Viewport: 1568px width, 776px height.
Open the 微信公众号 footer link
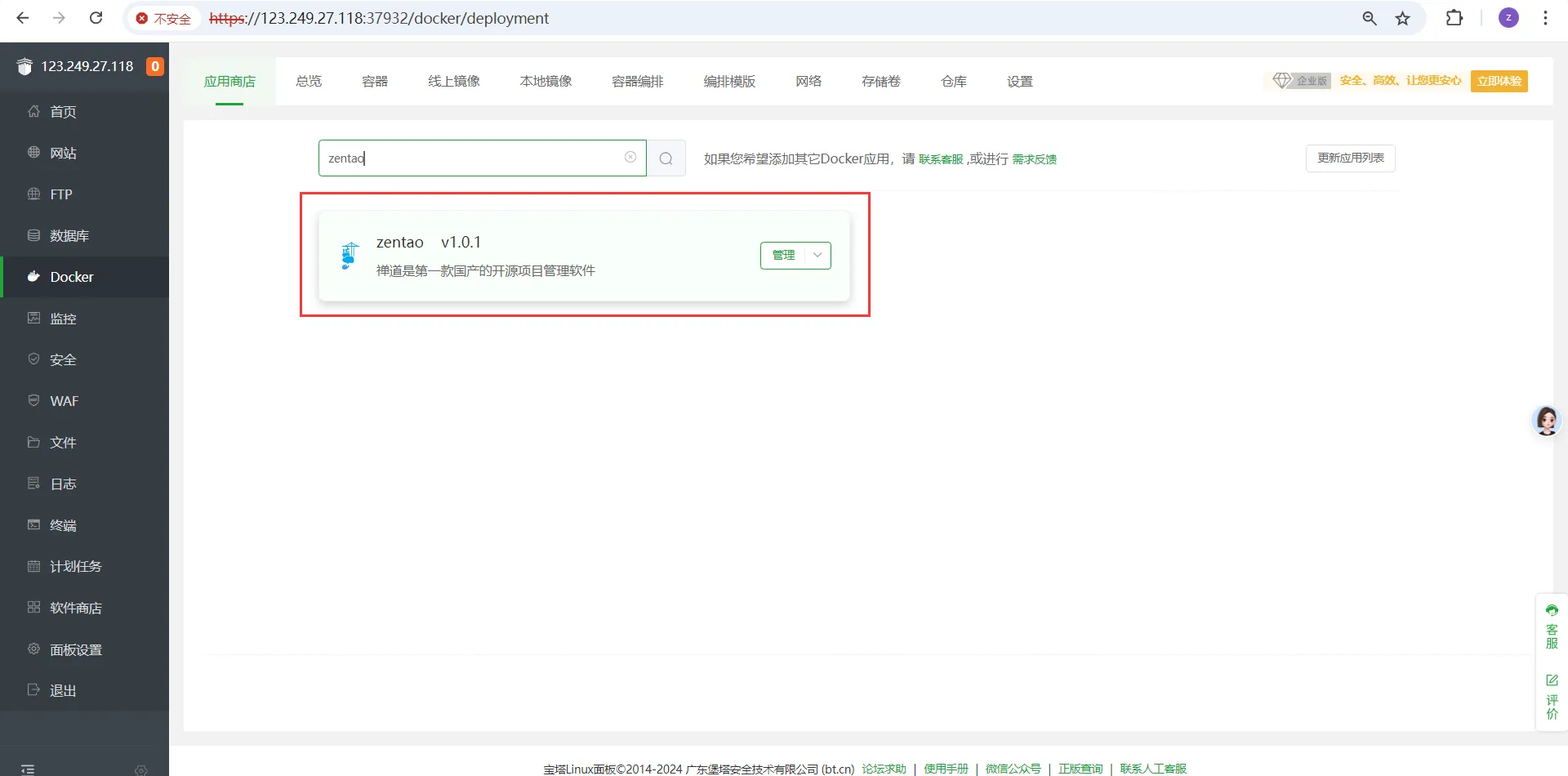coord(1013,769)
